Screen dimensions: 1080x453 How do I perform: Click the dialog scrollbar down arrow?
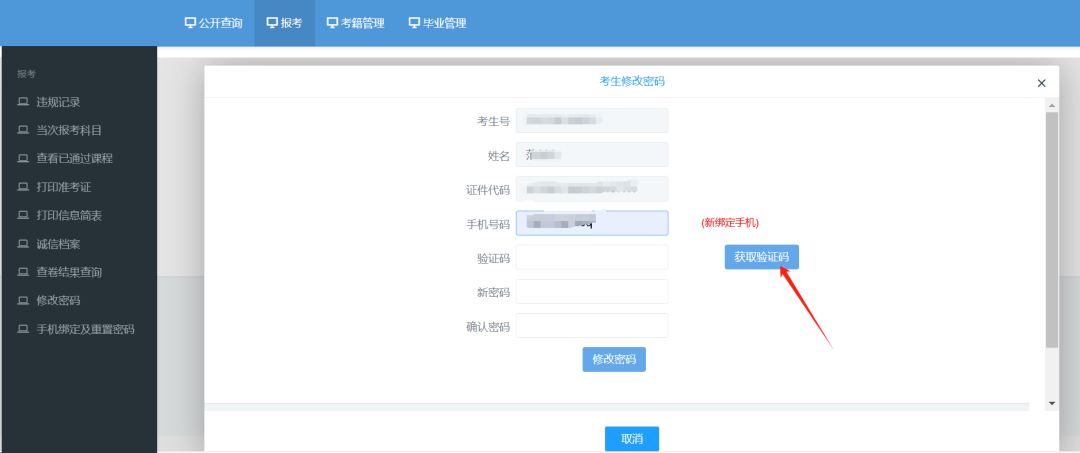pos(1052,403)
